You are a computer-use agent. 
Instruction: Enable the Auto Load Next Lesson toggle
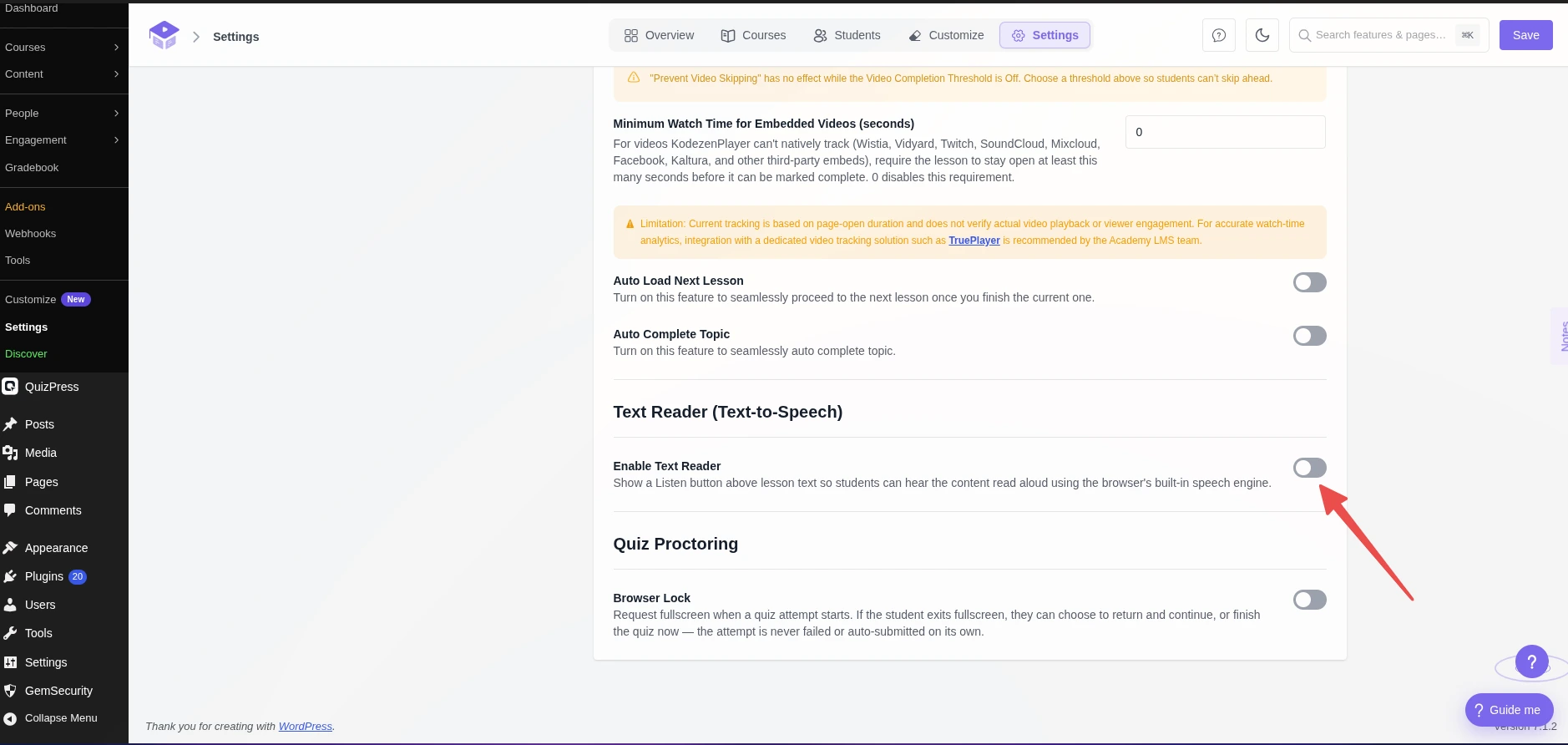point(1309,282)
